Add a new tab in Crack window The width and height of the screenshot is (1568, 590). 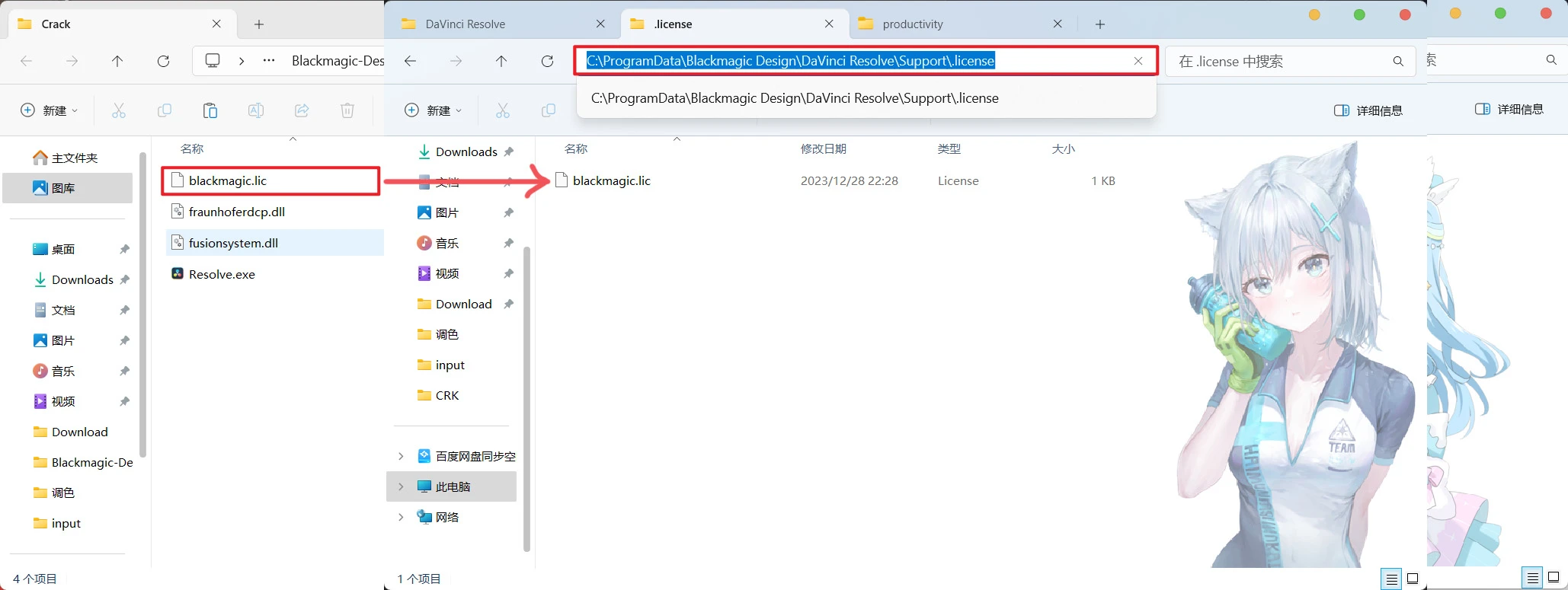click(259, 24)
